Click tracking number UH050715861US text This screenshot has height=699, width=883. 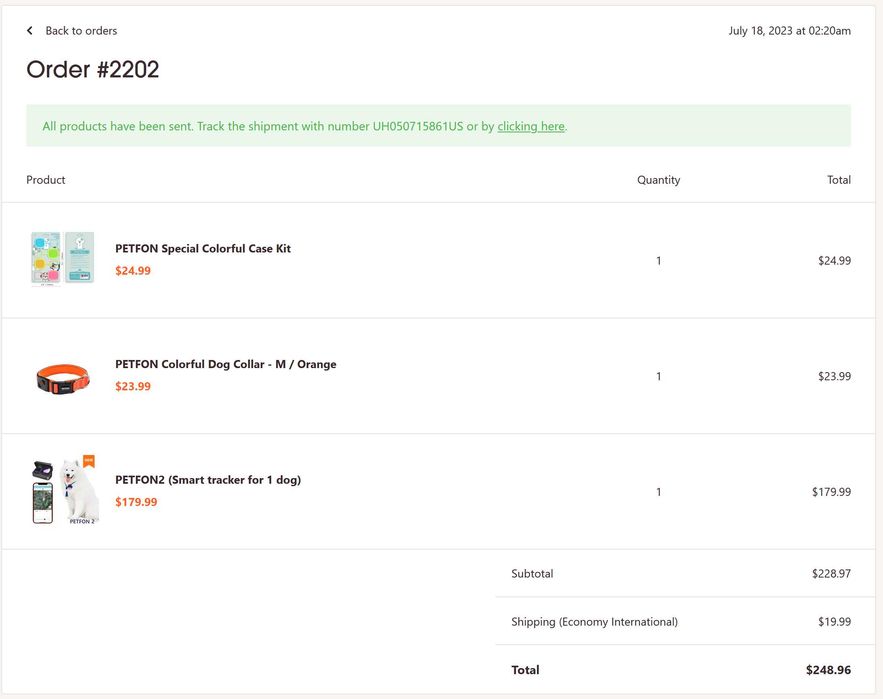418,126
